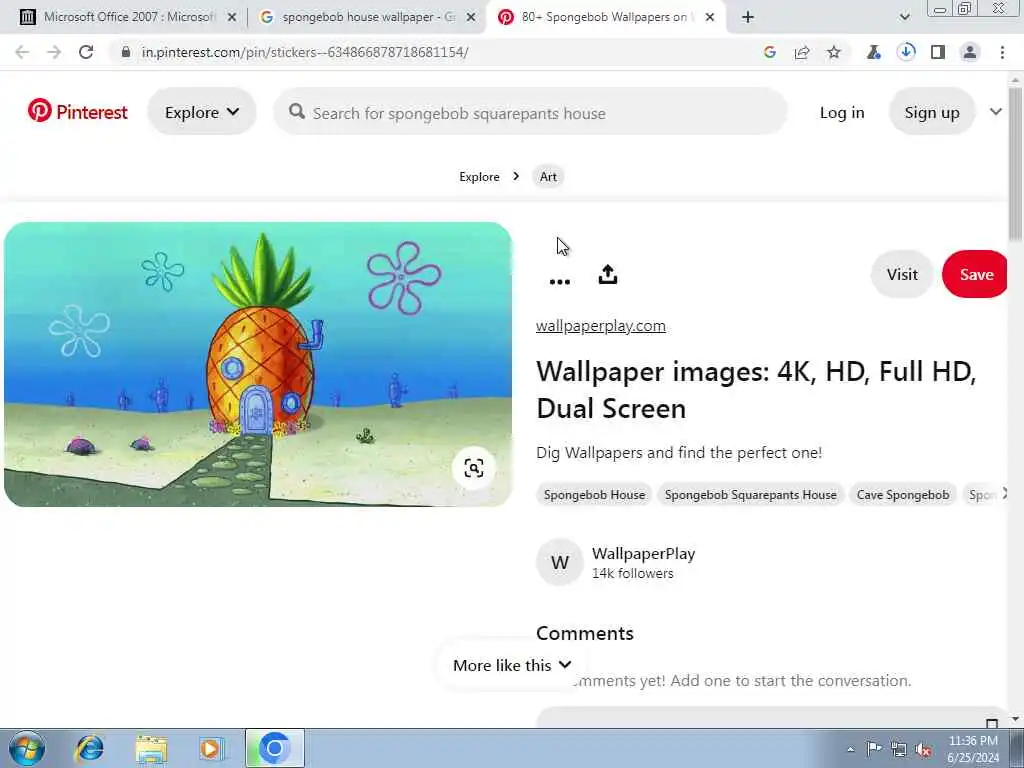Click the Log in button
1024x768 pixels.
(x=842, y=112)
